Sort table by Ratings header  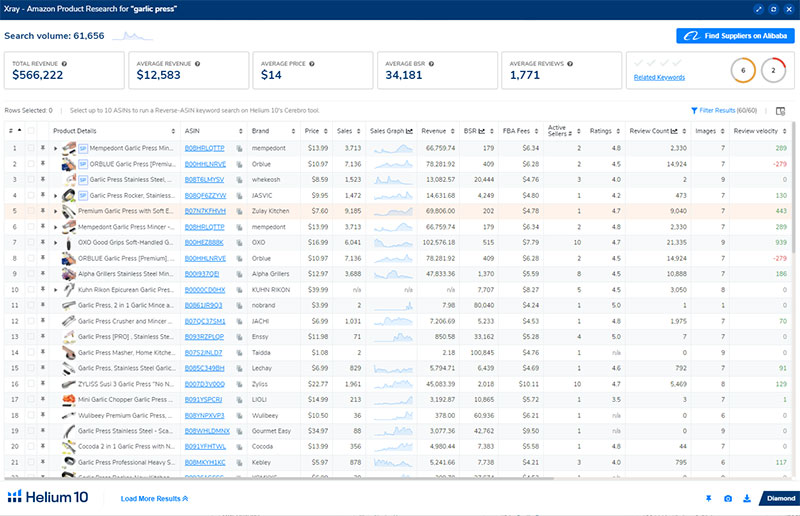click(x=605, y=131)
